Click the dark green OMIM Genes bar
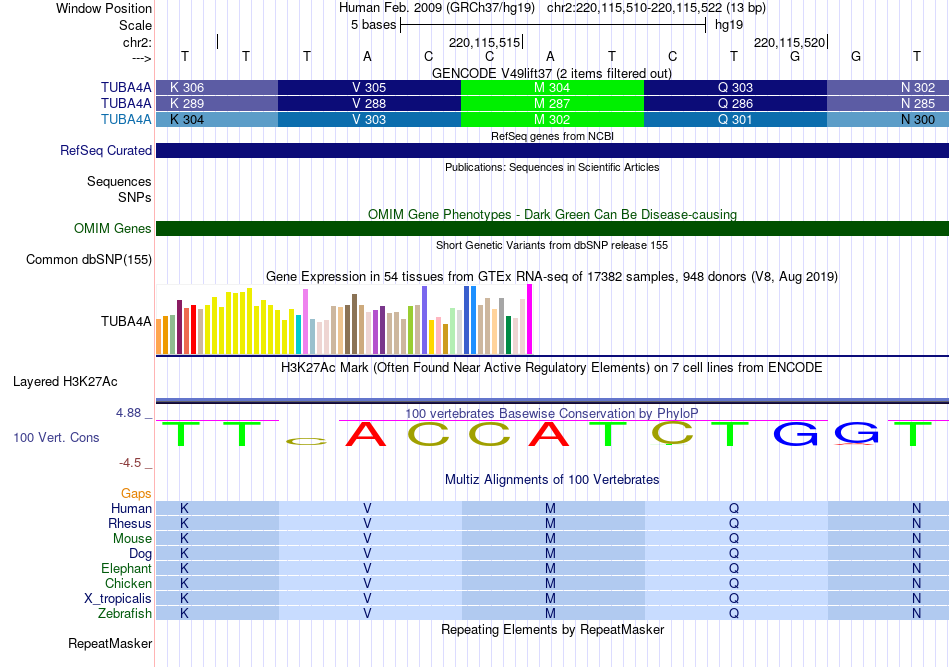The height and width of the screenshot is (667, 950). pyautogui.click(x=552, y=228)
